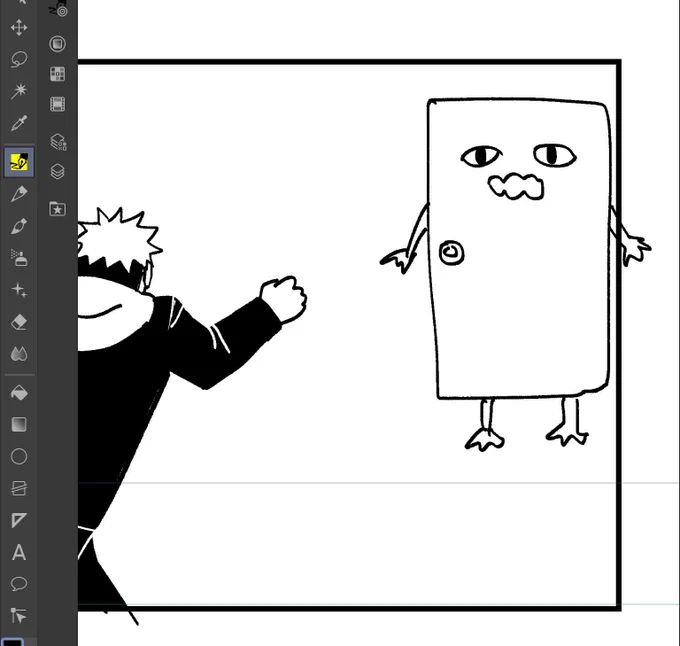Select the Gradient tool

19,424
